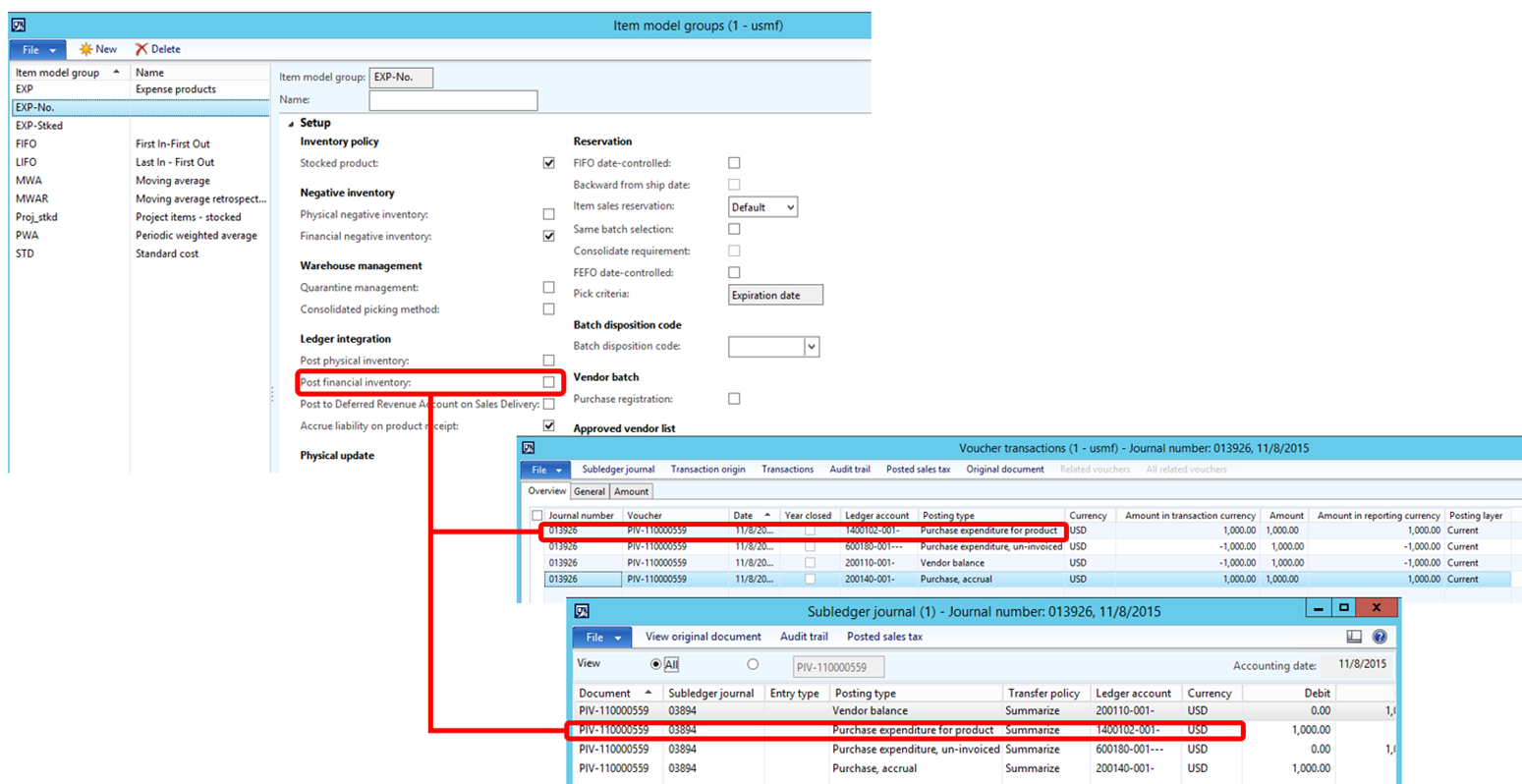
Task: Click the New record star icon
Action: tap(85, 49)
